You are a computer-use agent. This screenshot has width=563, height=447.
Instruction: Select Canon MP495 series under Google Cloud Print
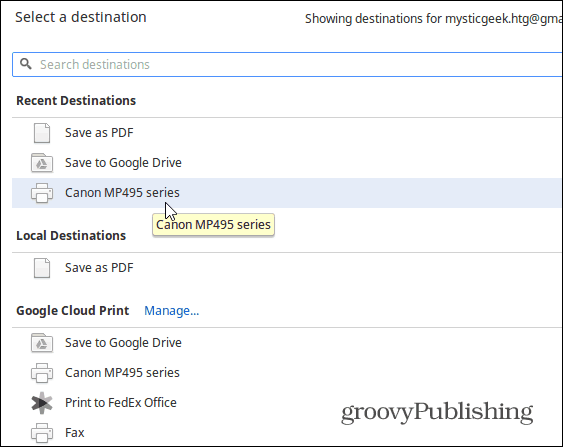pyautogui.click(x=122, y=373)
